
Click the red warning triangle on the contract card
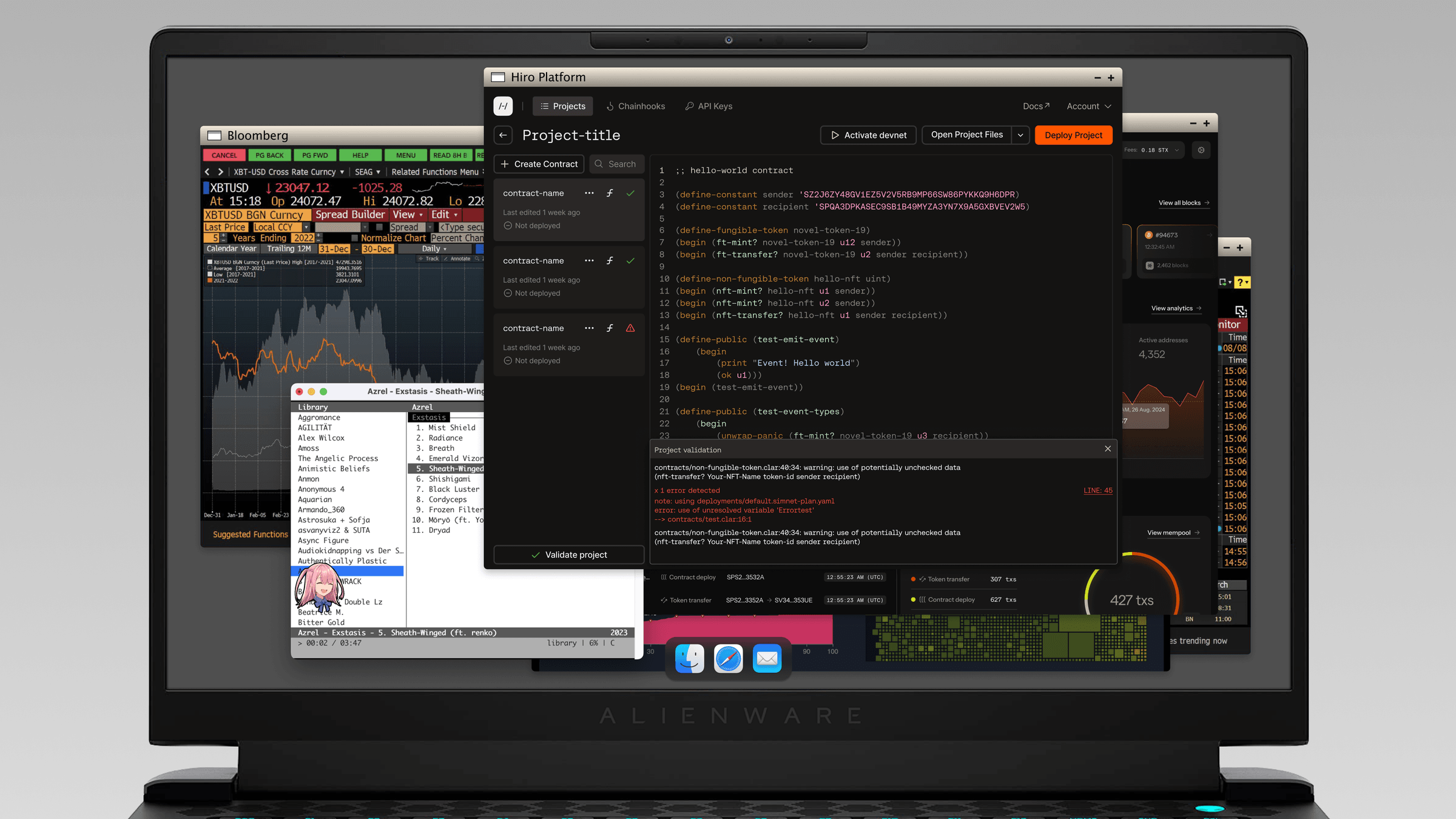pyautogui.click(x=630, y=328)
